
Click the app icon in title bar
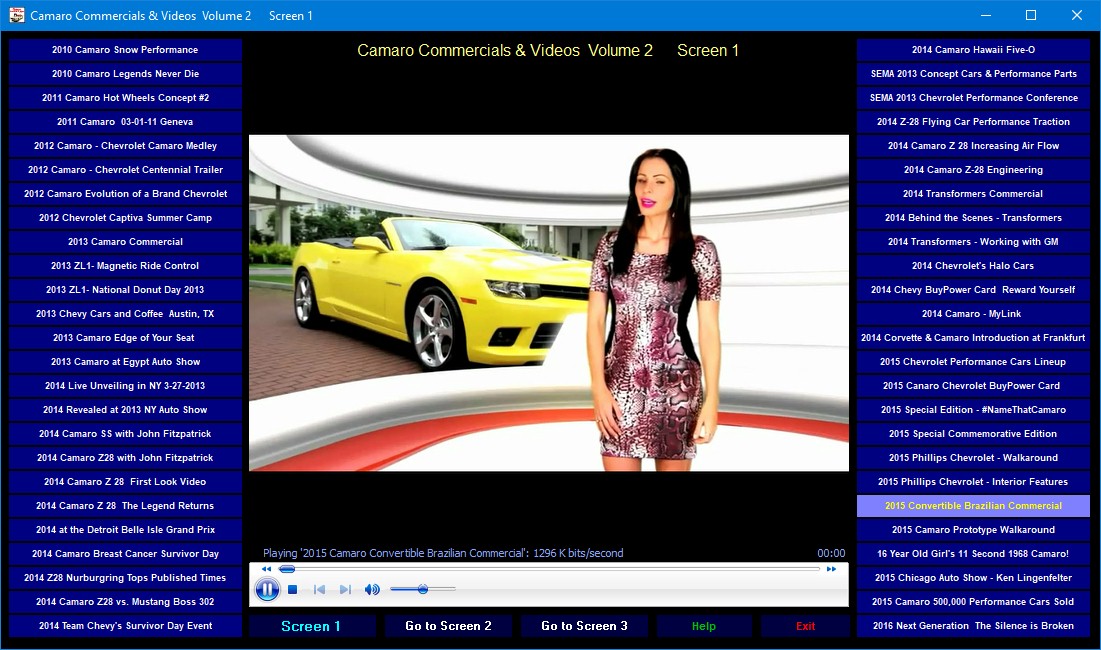(x=16, y=15)
